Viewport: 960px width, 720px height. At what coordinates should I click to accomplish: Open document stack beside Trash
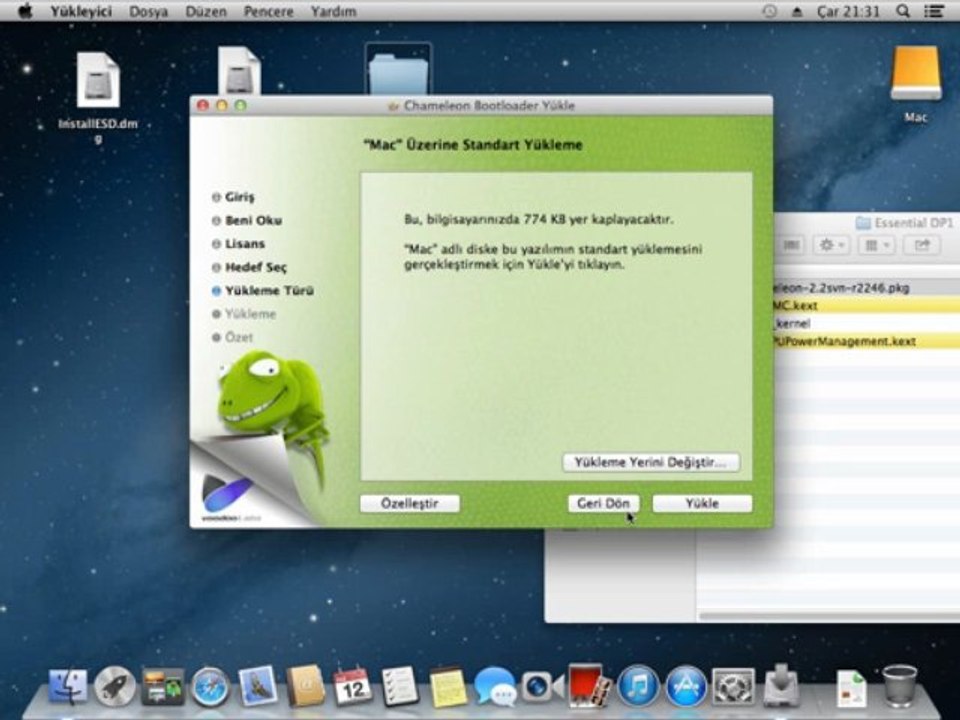pyautogui.click(x=852, y=688)
